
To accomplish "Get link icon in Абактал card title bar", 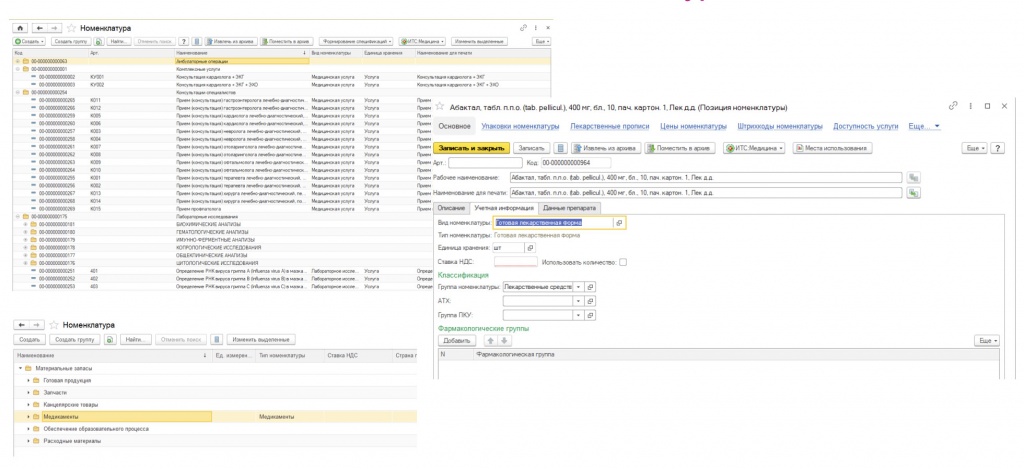I will click(953, 106).
